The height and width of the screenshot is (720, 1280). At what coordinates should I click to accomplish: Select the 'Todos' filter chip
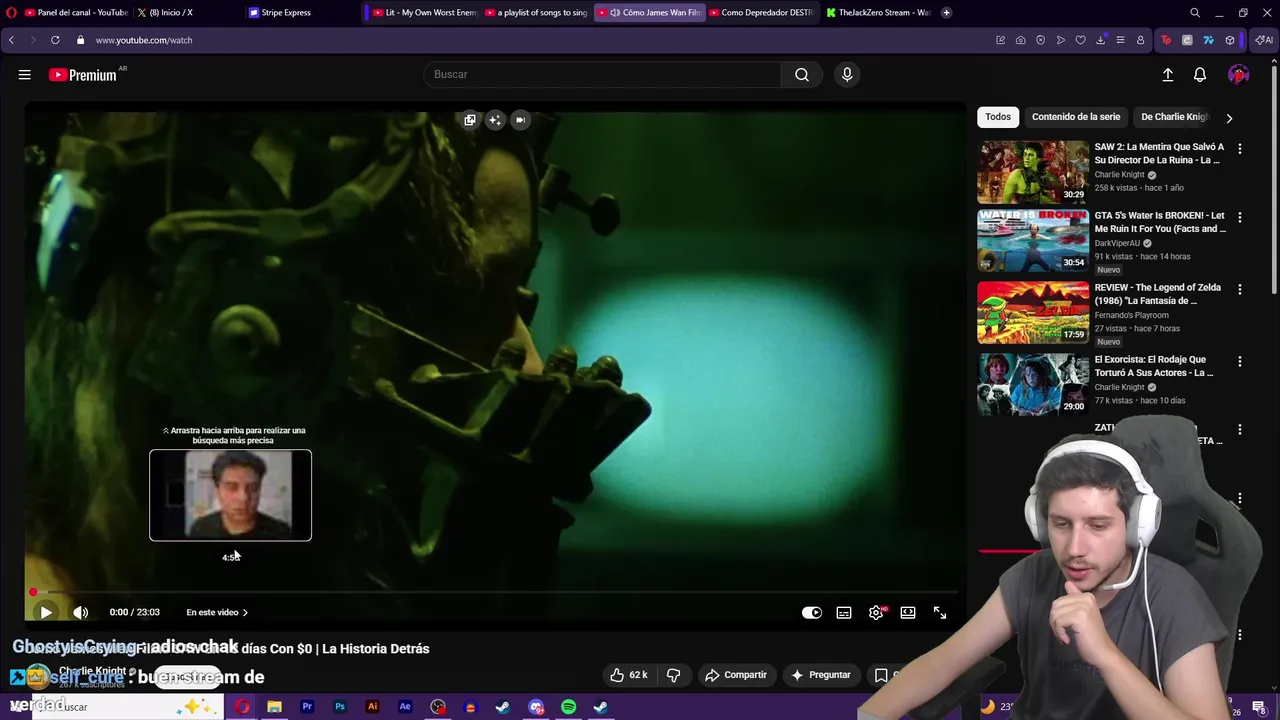pyautogui.click(x=998, y=117)
